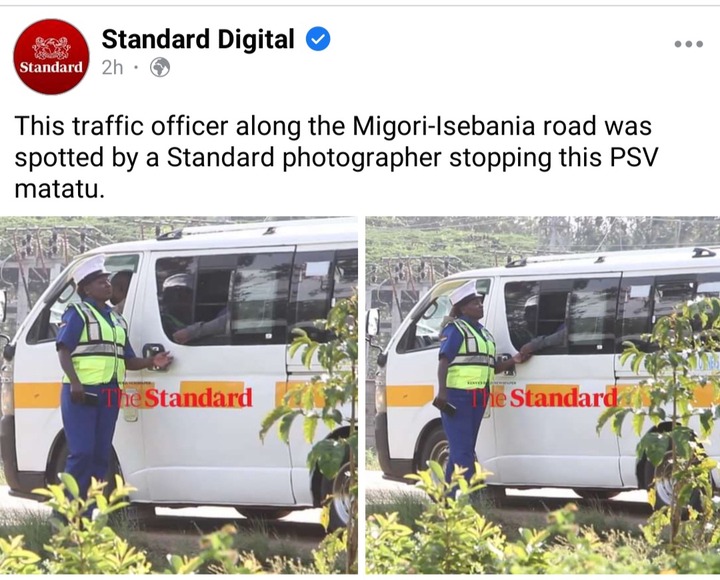Click The Standard watermark on right photo

(x=546, y=398)
